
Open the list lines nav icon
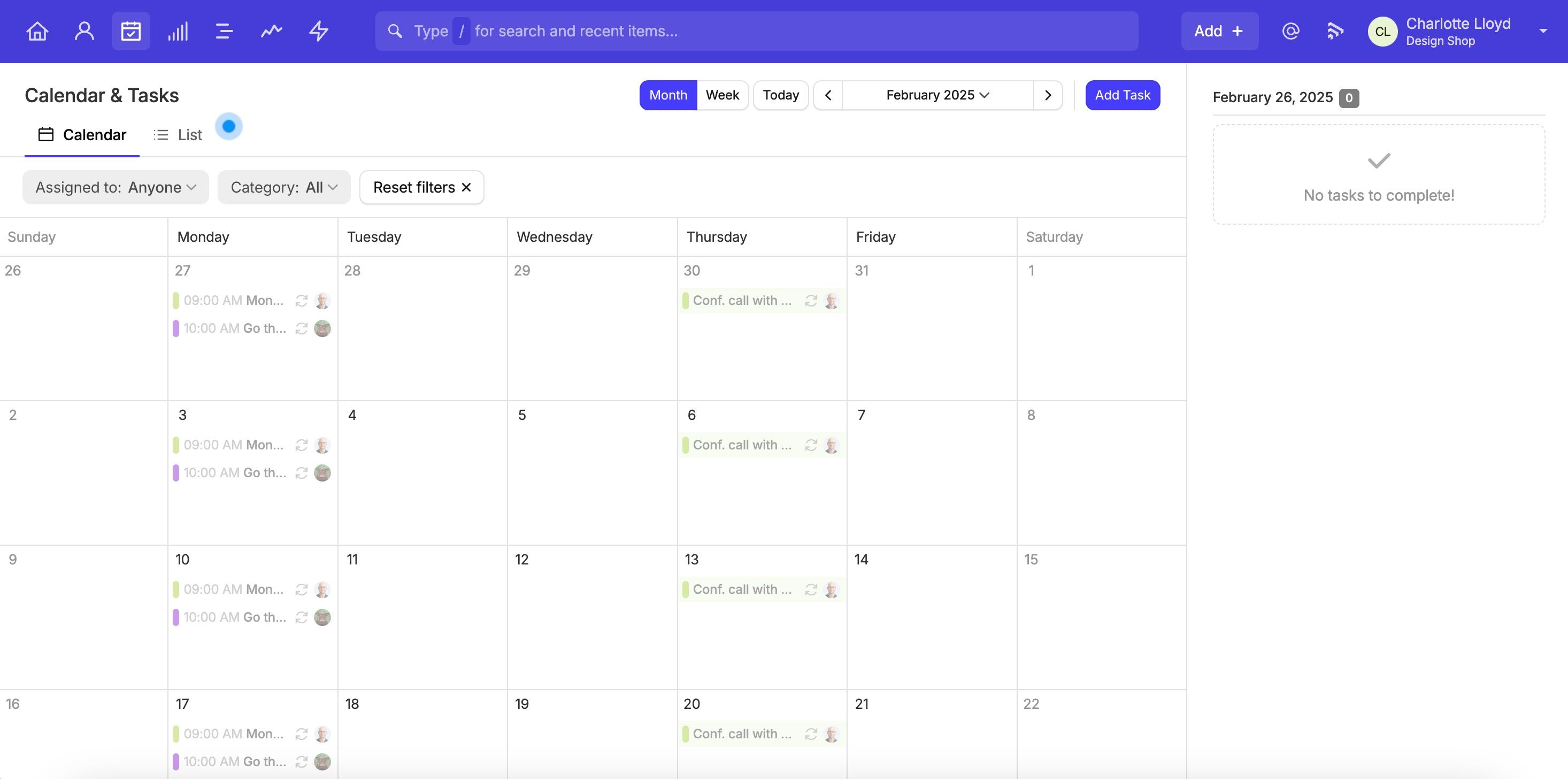(x=225, y=31)
